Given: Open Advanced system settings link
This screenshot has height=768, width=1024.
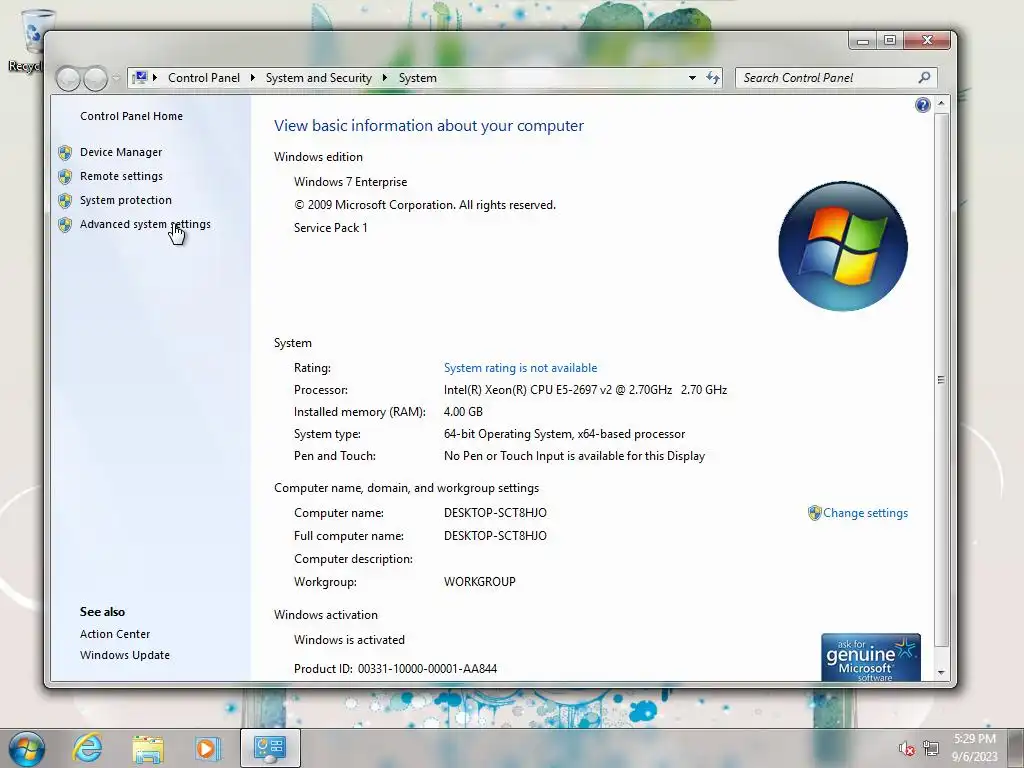Looking at the screenshot, I should click(145, 224).
